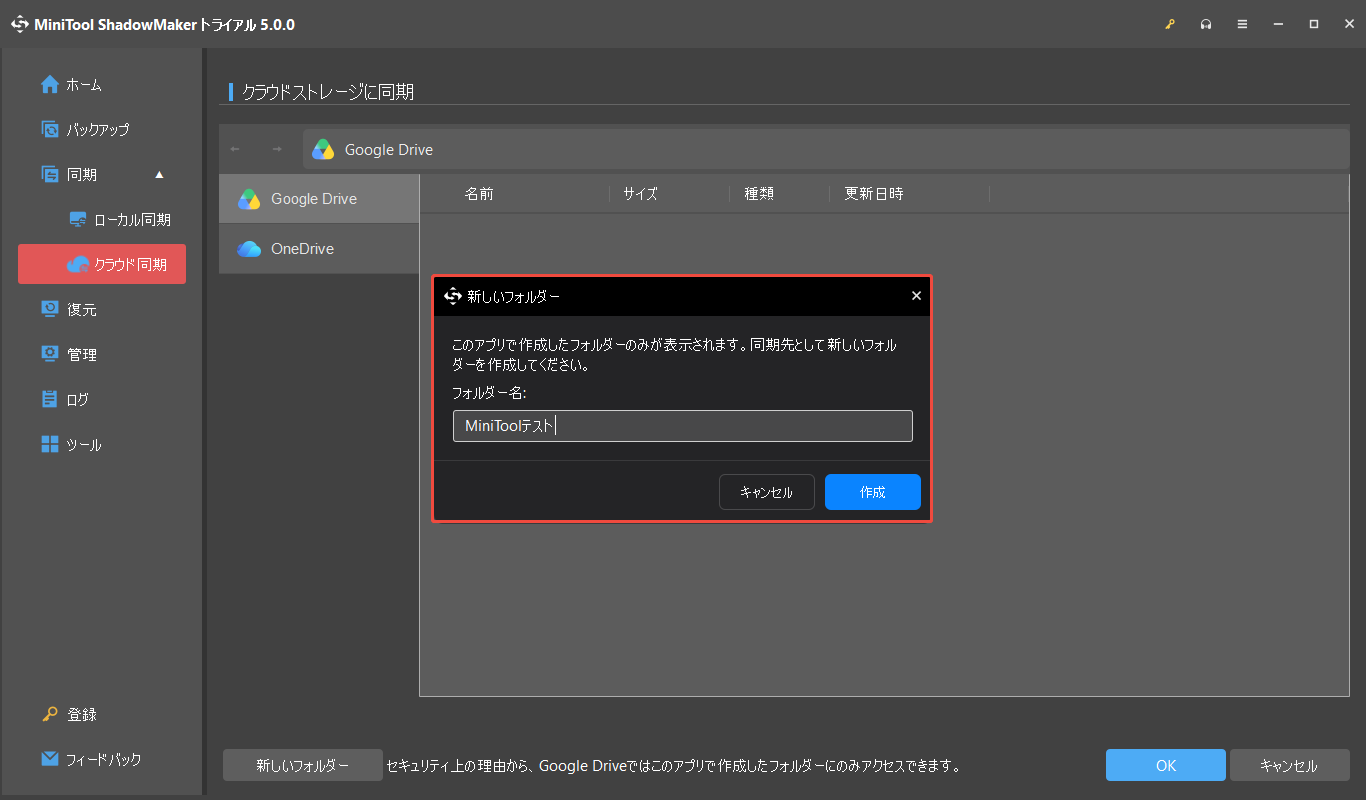Click the golden key icon next to 登録
Screen dimensions: 1366x800
pos(50,714)
